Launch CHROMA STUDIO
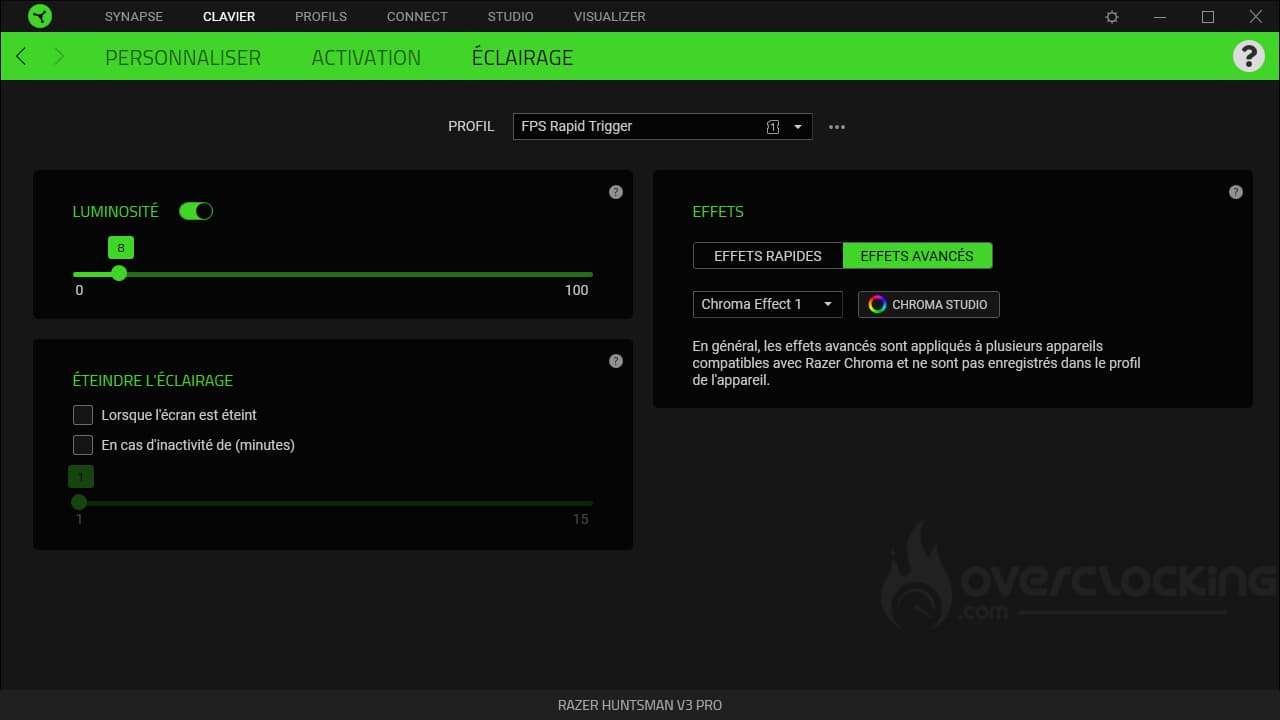 [929, 304]
